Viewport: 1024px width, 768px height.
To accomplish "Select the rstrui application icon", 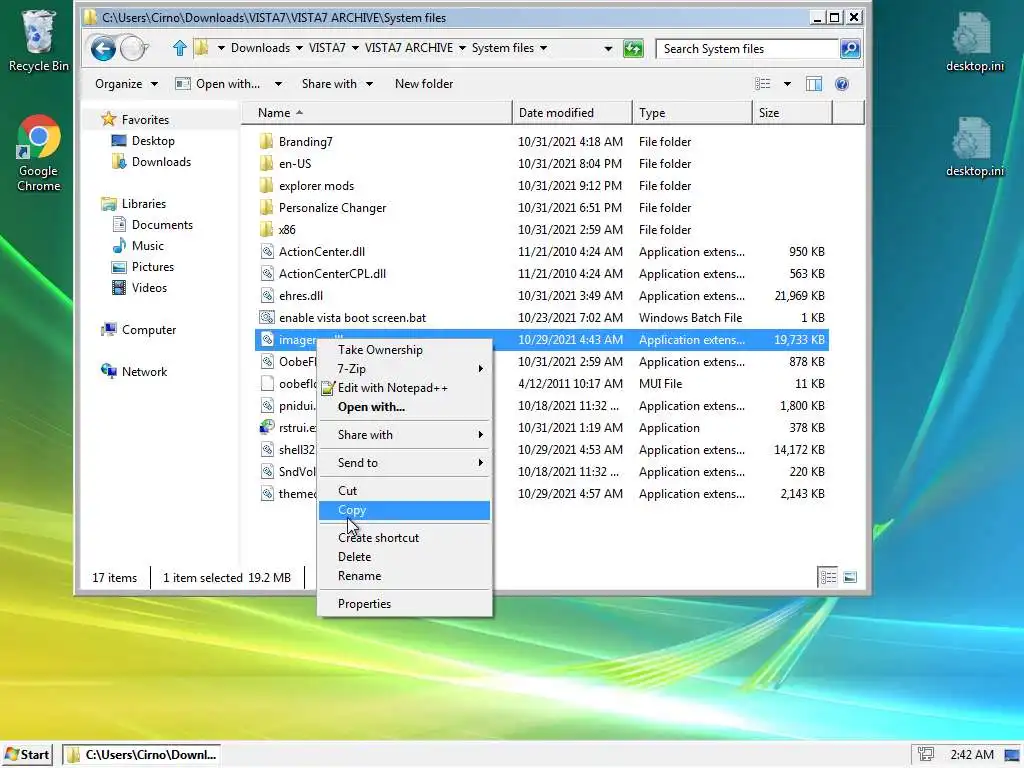I will [266, 428].
